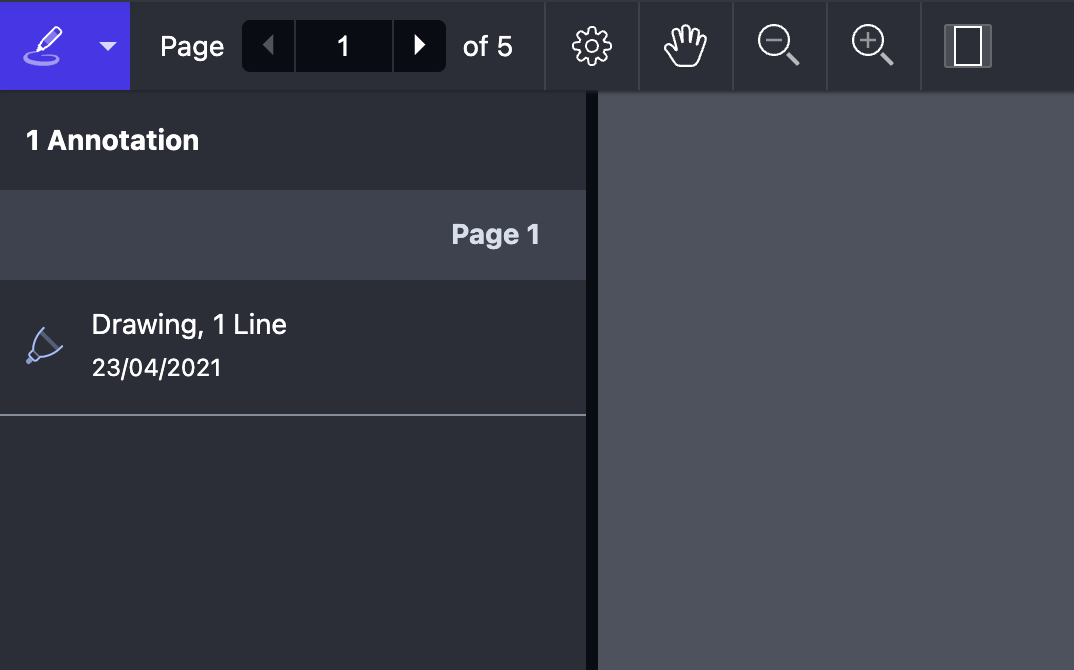Focus the page number input field
The image size is (1074, 670).
click(344, 46)
